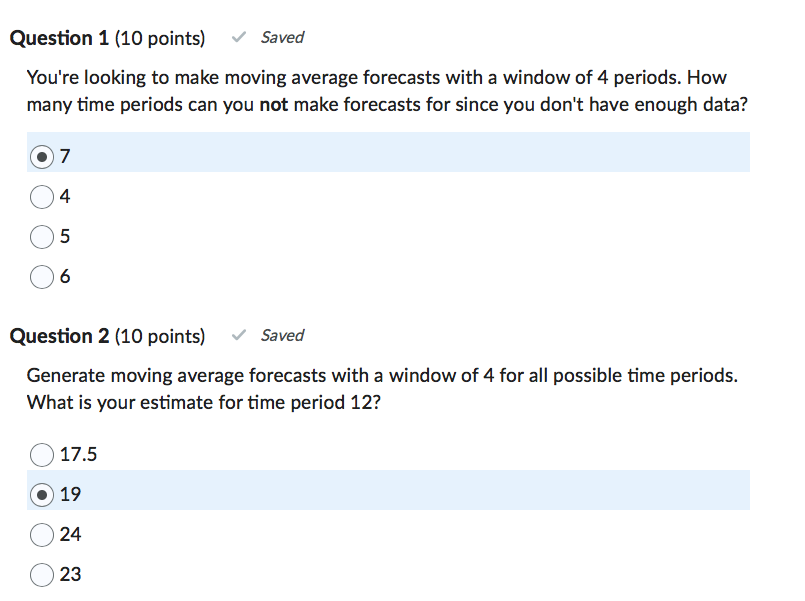Select radio option 7 for Question 1
Viewport: 805px width, 601px height.
click(42, 155)
